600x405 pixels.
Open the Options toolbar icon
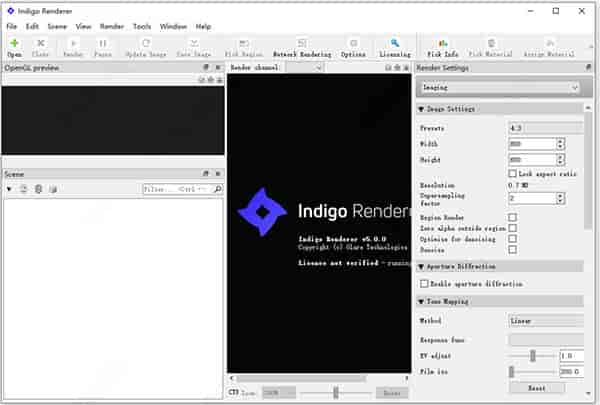click(x=353, y=47)
